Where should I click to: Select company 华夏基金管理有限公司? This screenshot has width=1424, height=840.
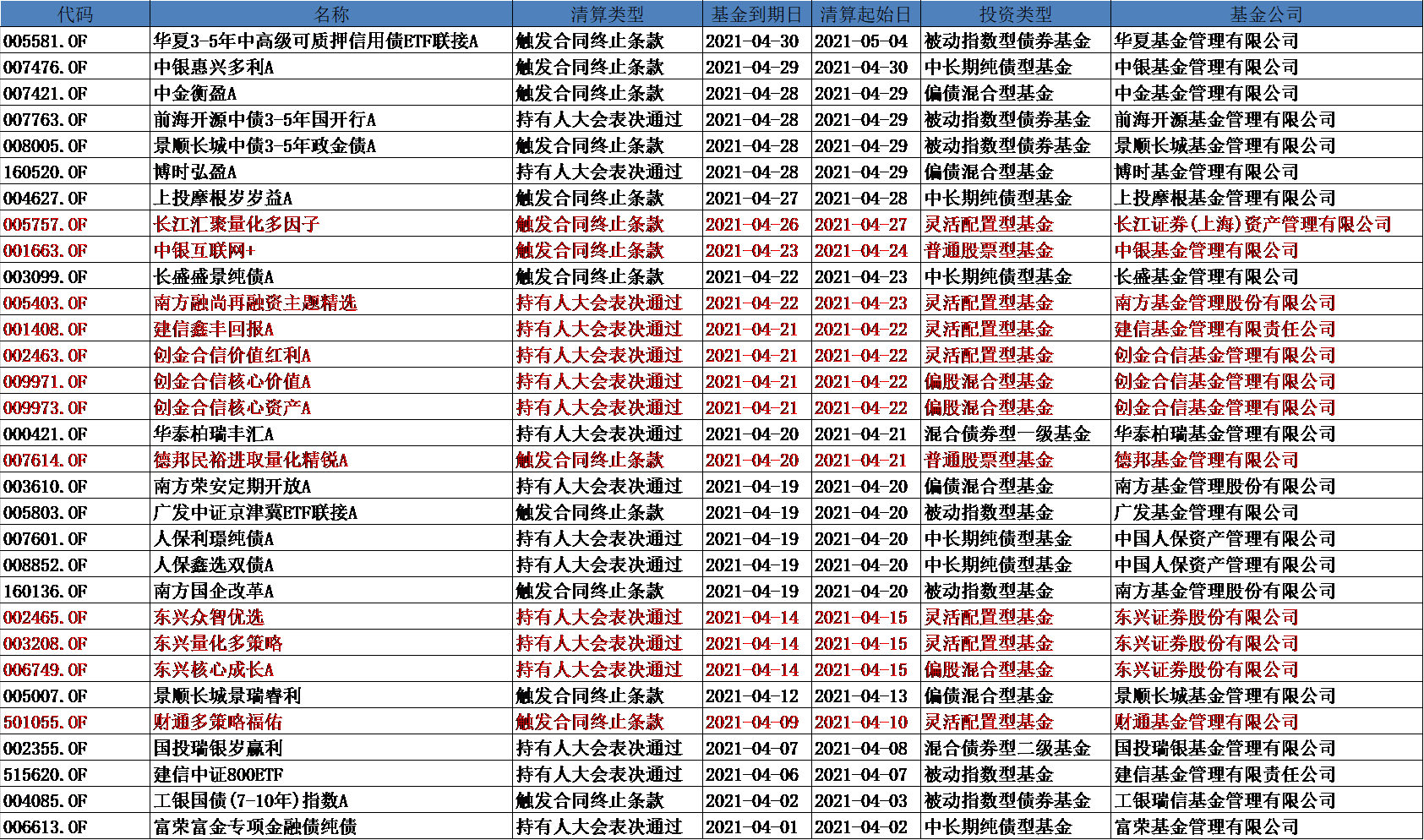(x=1207, y=41)
